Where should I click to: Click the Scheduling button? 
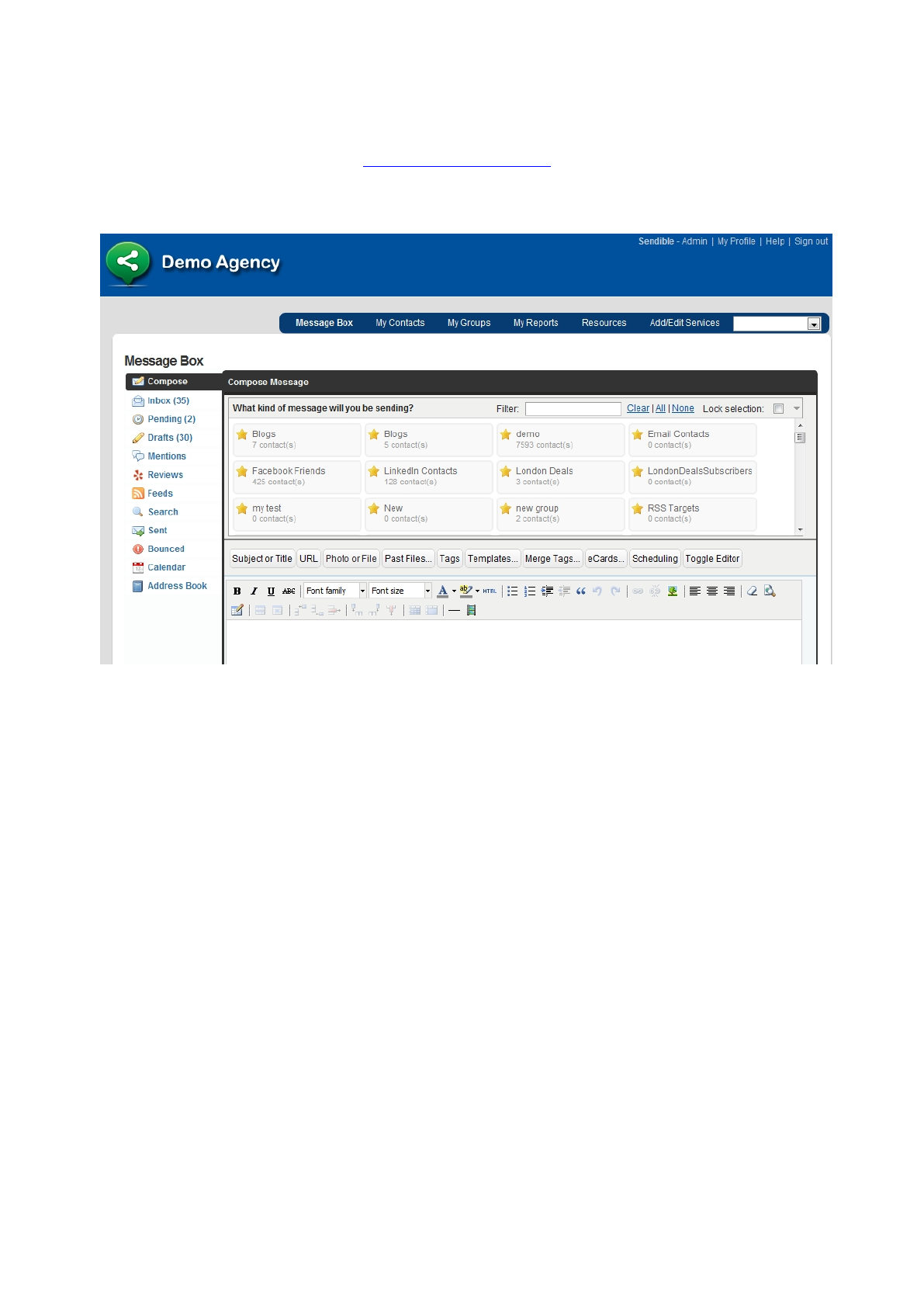coord(655,559)
